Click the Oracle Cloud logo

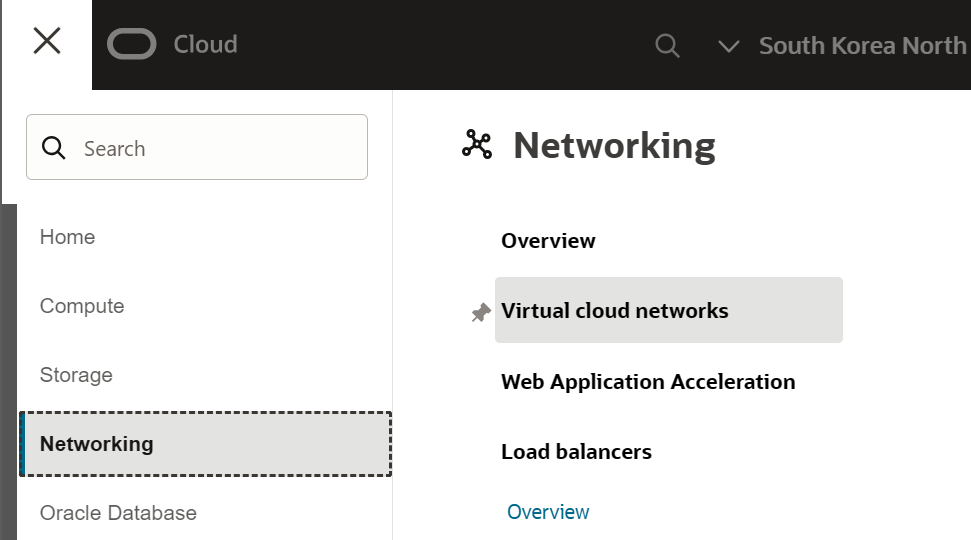point(131,44)
